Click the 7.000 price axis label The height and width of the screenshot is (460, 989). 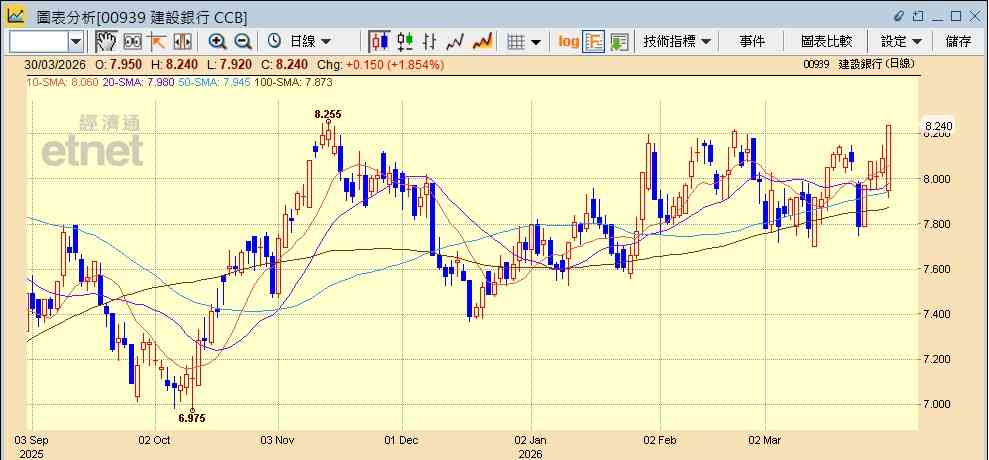click(938, 404)
